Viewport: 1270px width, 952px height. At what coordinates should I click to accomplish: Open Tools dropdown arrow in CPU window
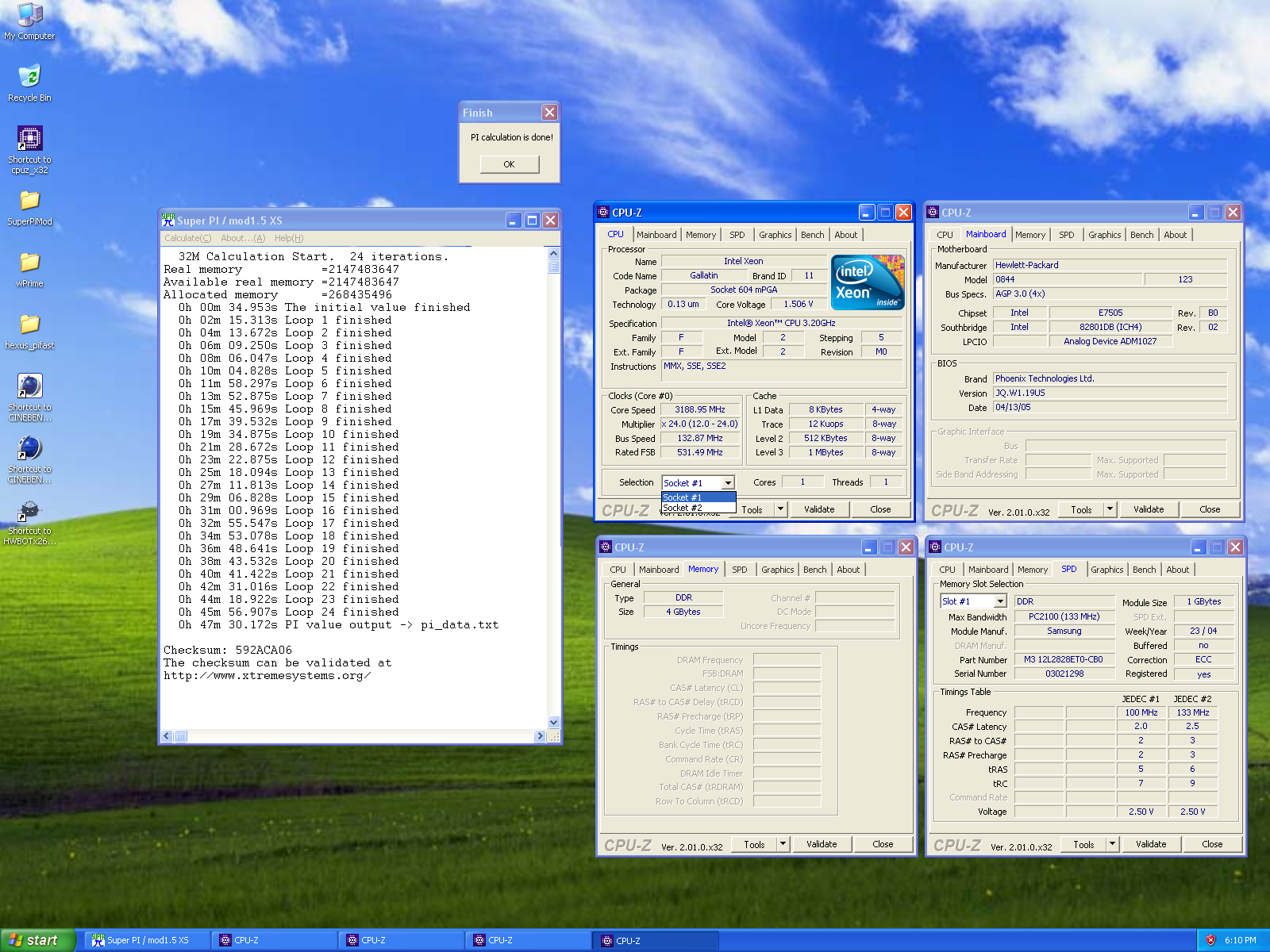point(781,509)
